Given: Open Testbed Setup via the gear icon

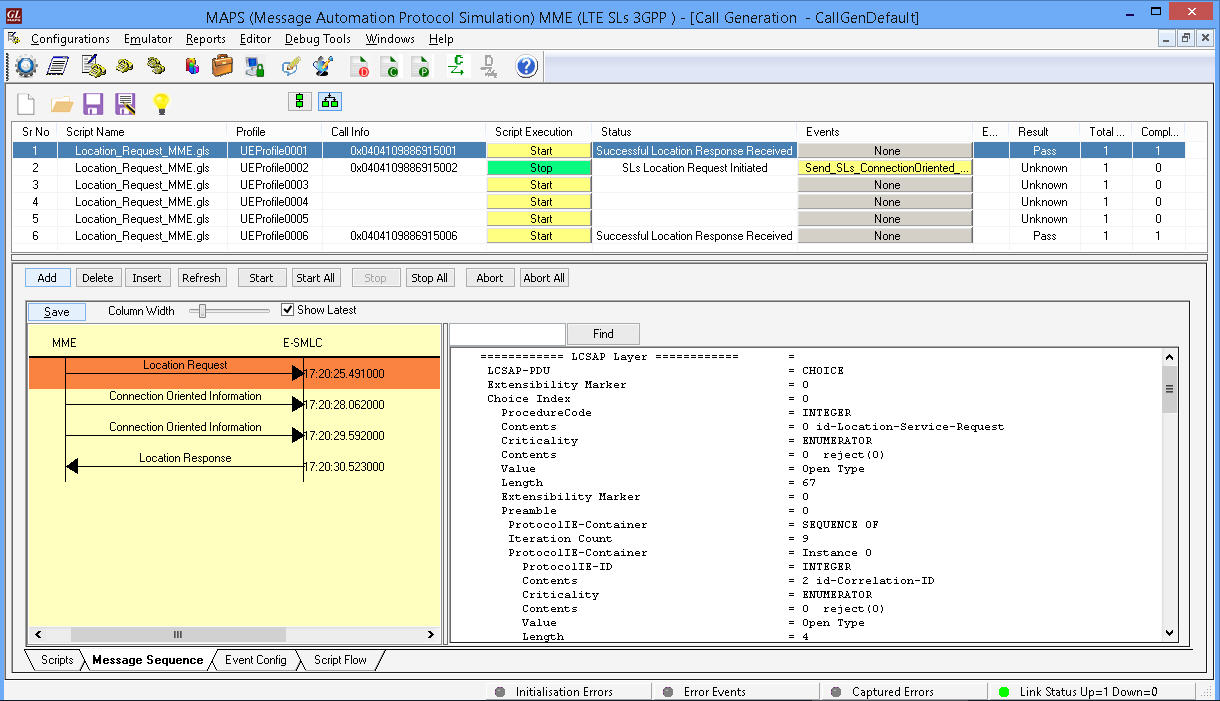Looking at the screenshot, I should point(26,66).
